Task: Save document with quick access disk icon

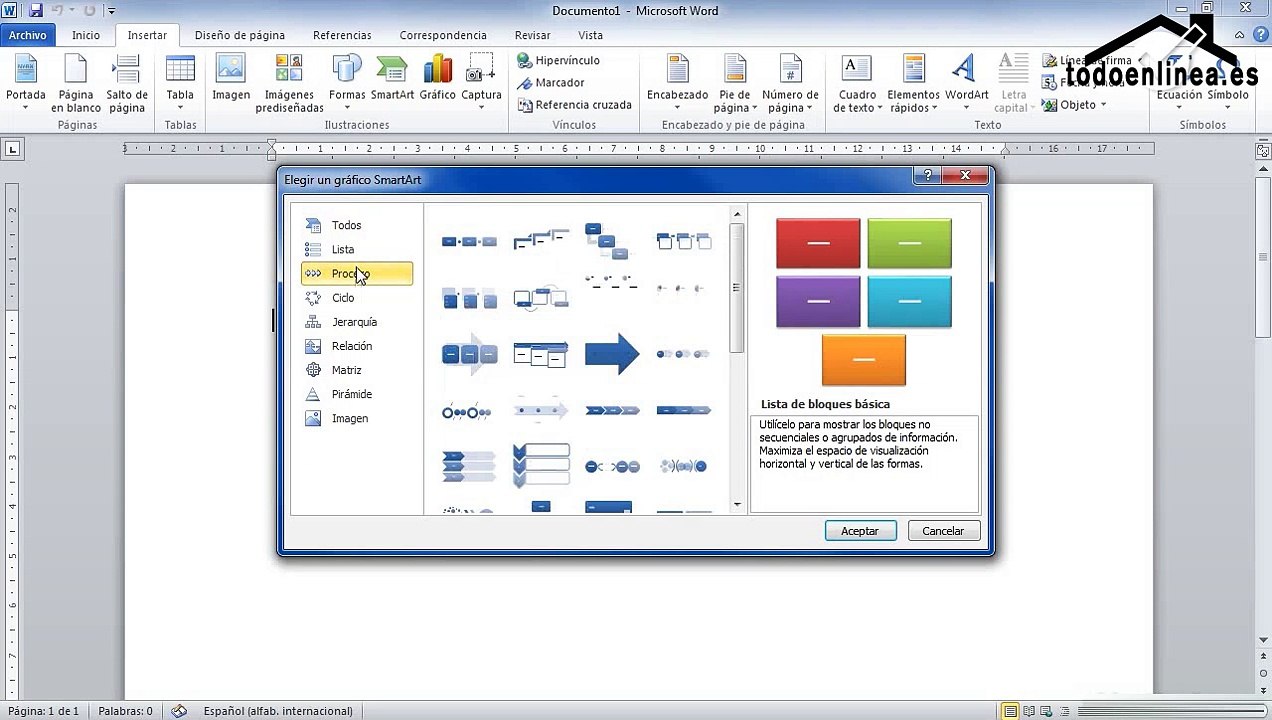Action: (35, 11)
